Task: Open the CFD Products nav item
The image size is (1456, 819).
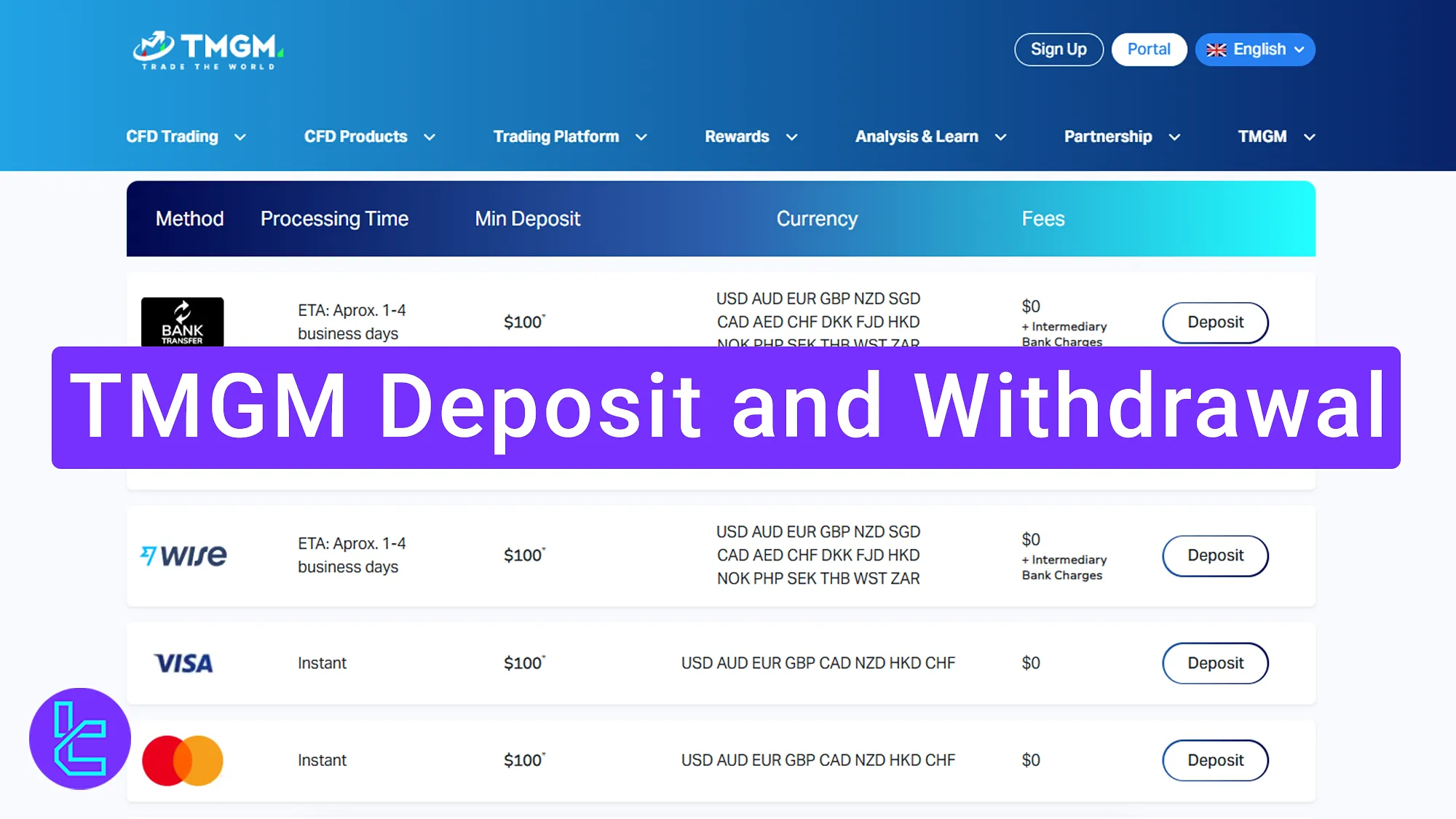Action: [x=356, y=136]
